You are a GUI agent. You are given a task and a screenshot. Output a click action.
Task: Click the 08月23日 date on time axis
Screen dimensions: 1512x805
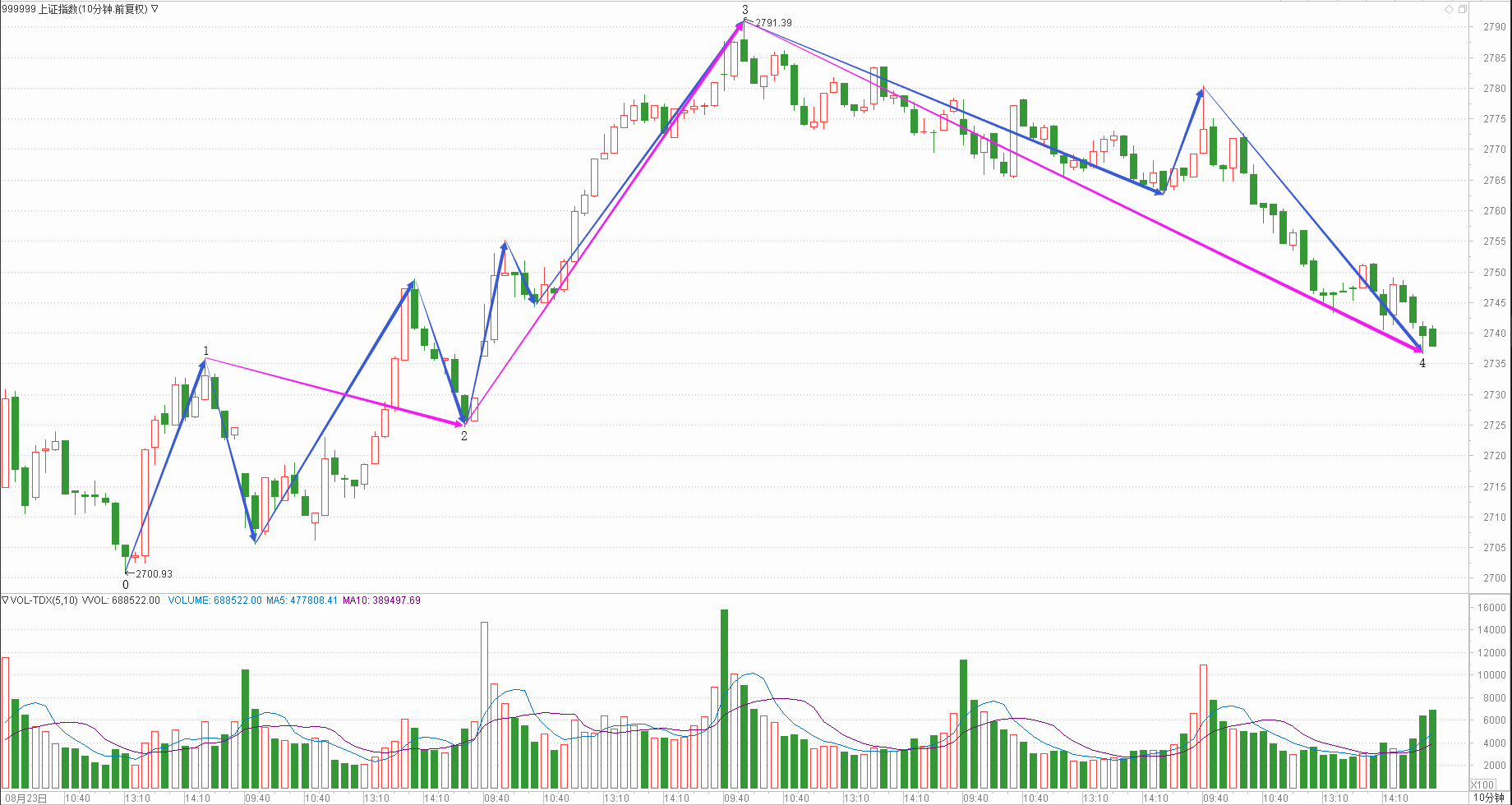click(26, 798)
